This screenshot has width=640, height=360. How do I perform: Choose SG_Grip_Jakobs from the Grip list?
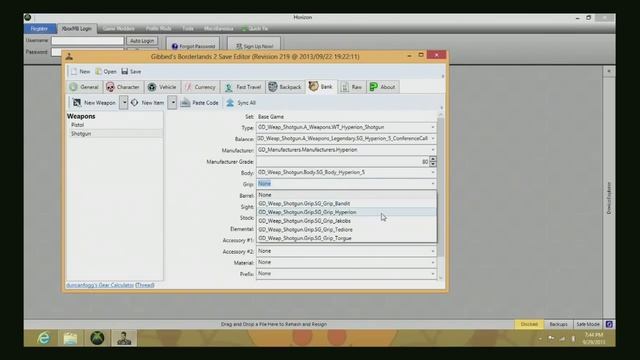pyautogui.click(x=346, y=221)
